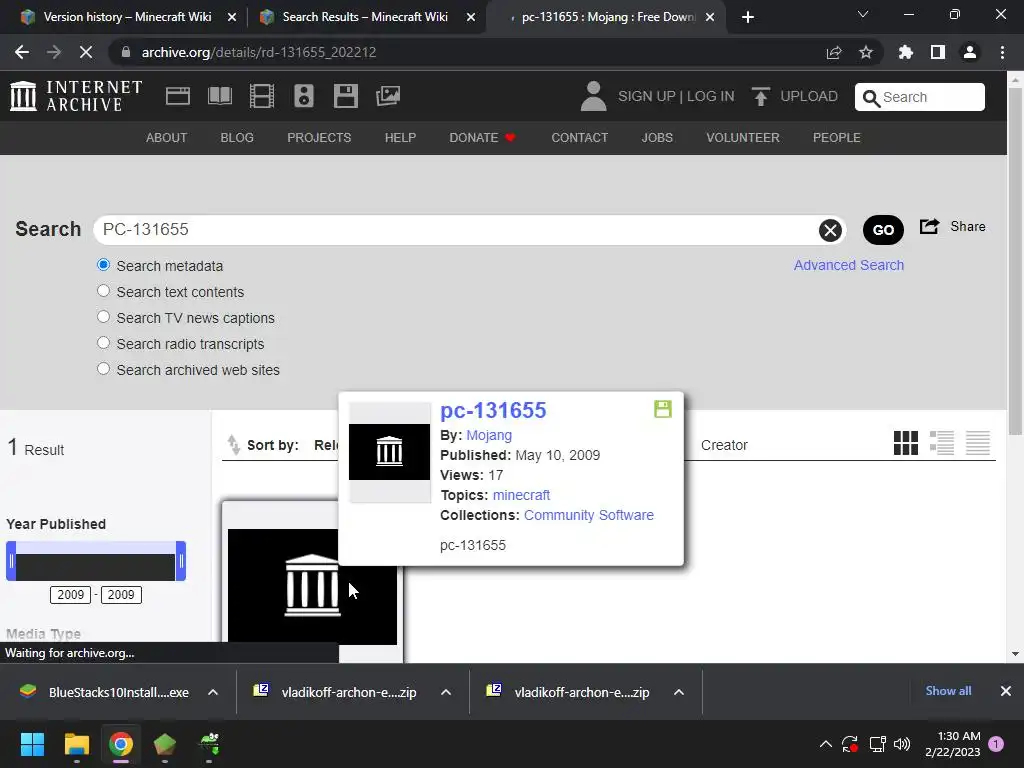Open Chrome three-dot menu
This screenshot has height=768, width=1024.
pyautogui.click(x=1002, y=52)
